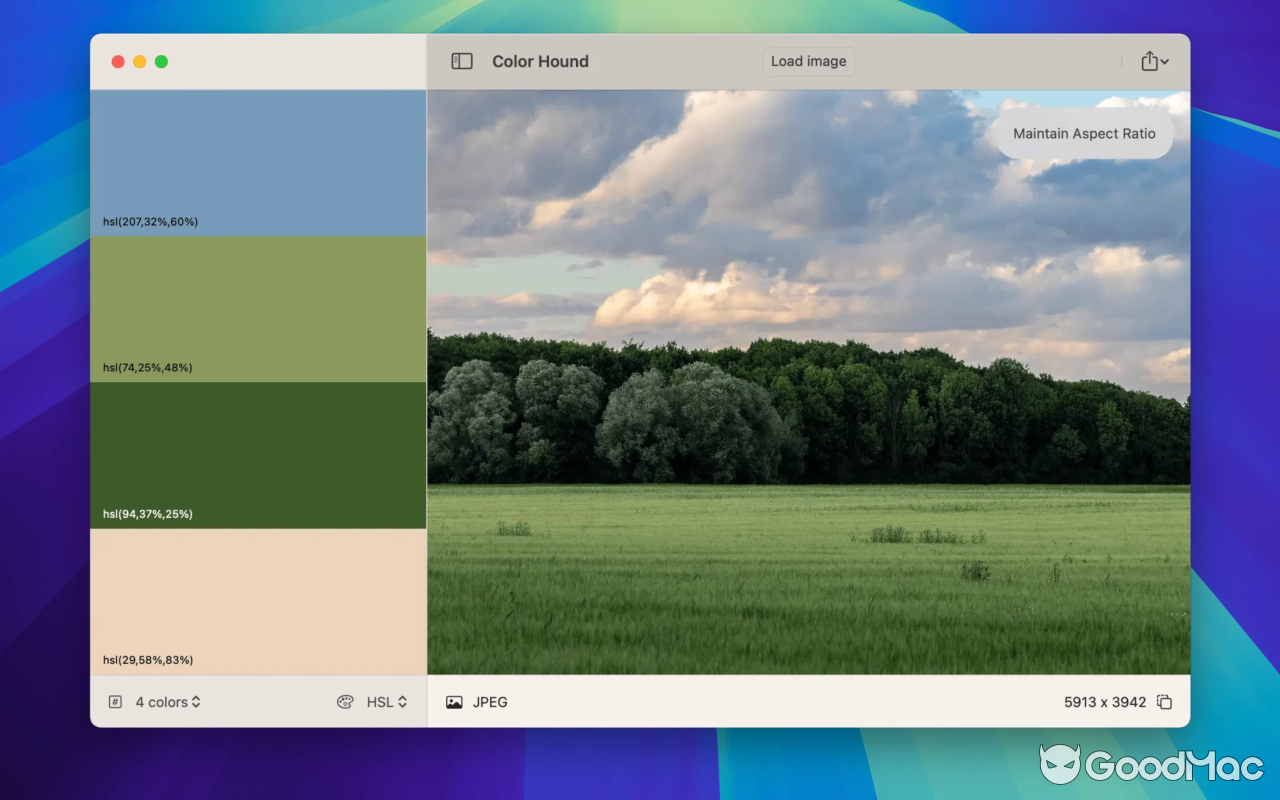
Task: Click the hsl(29,58%,83%) label
Action: point(150,660)
